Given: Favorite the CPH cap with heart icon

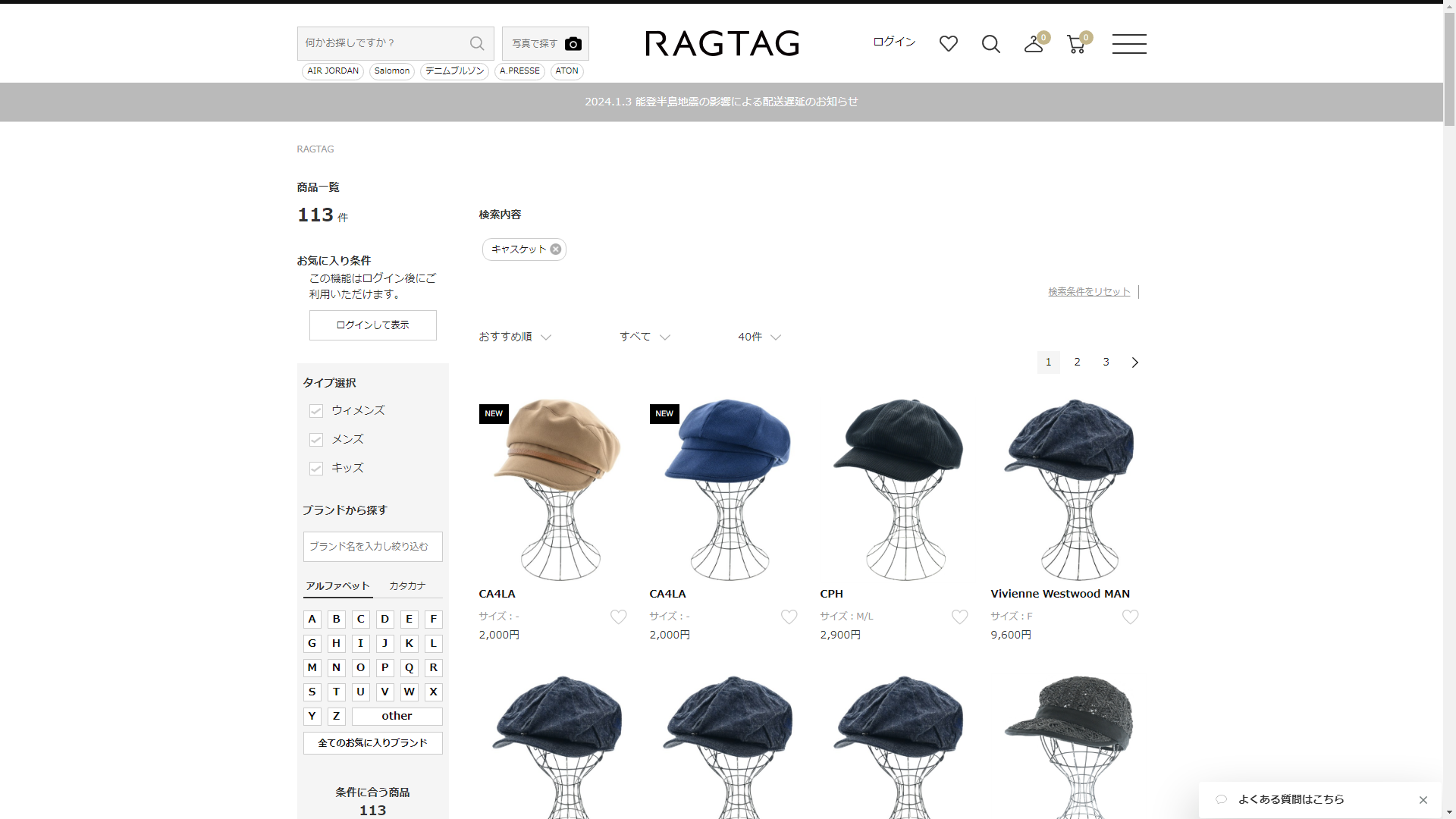Looking at the screenshot, I should [960, 617].
